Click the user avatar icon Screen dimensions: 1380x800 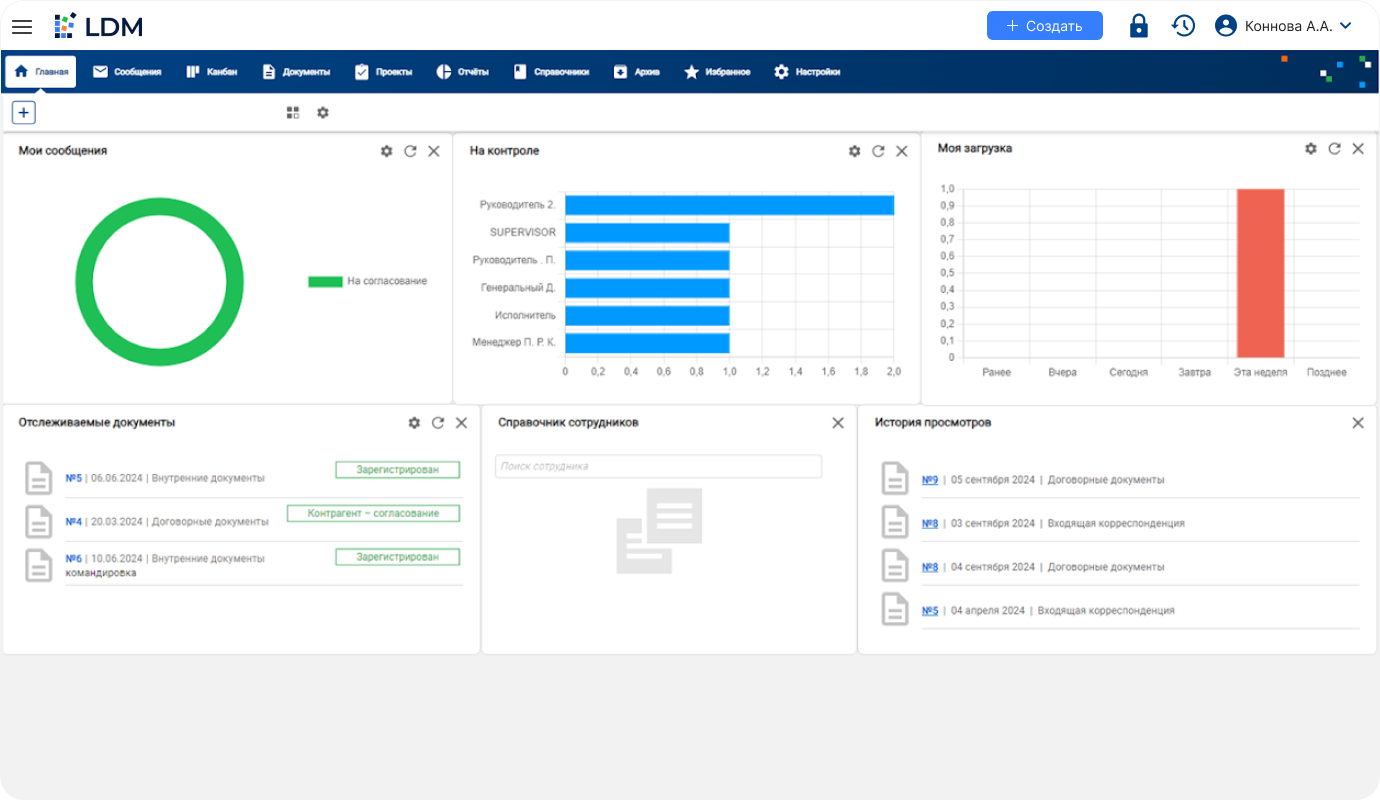pos(1226,26)
